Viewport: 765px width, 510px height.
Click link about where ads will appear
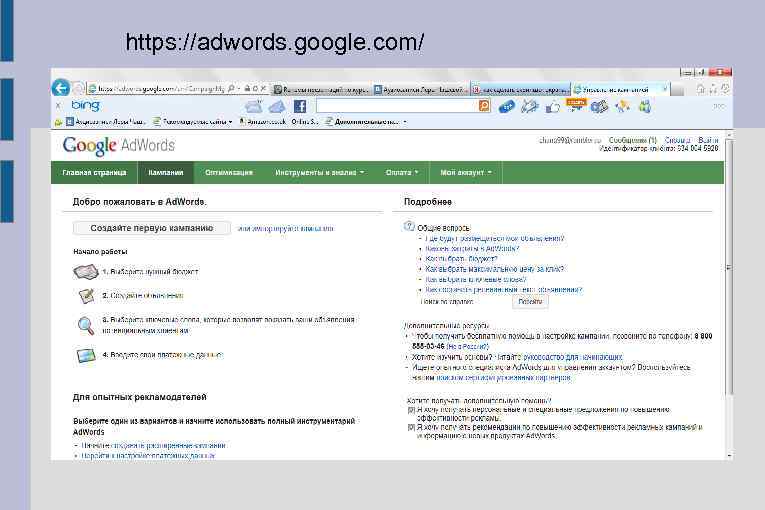(494, 239)
